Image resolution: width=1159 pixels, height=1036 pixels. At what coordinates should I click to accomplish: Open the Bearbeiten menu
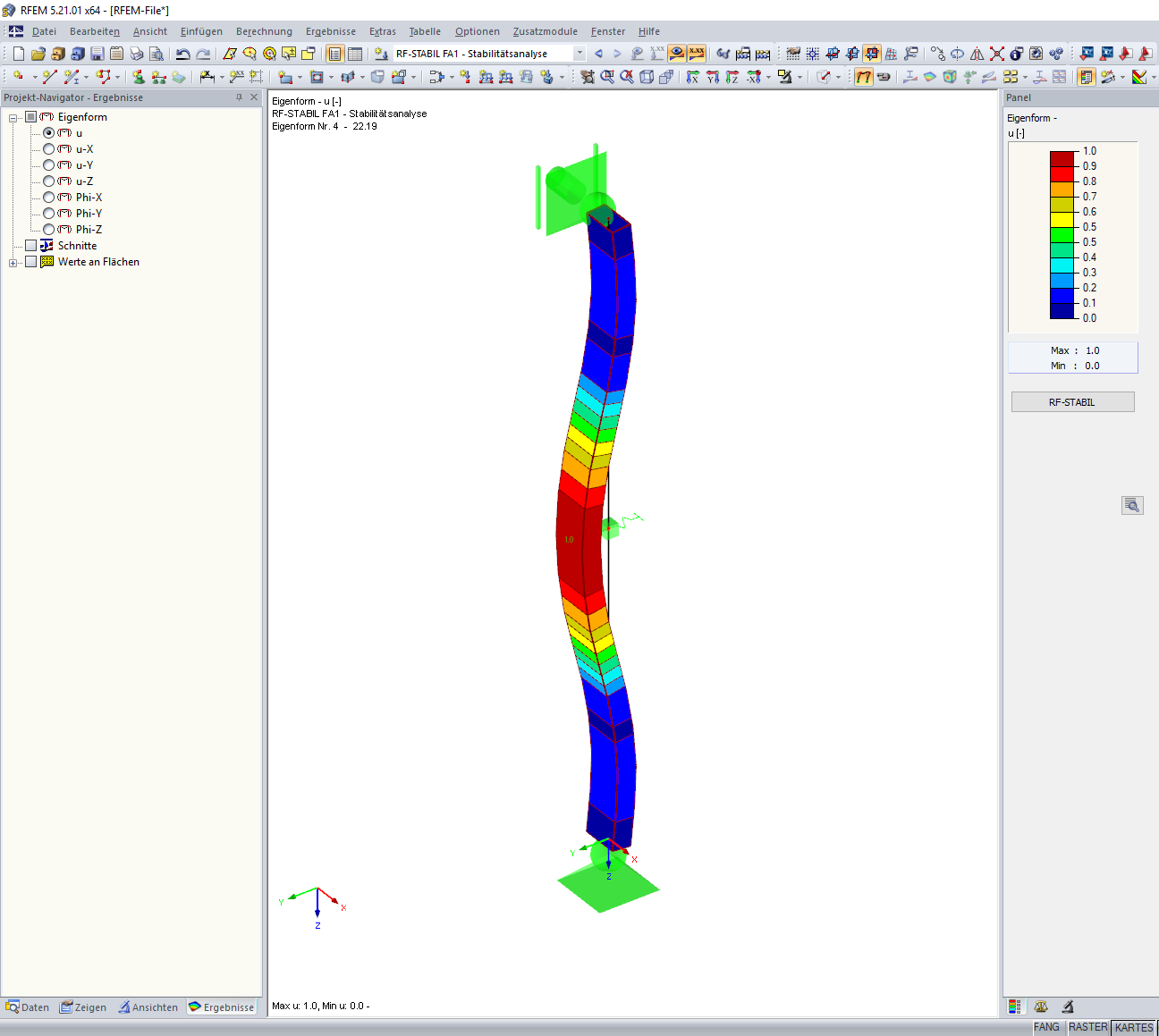(x=95, y=31)
